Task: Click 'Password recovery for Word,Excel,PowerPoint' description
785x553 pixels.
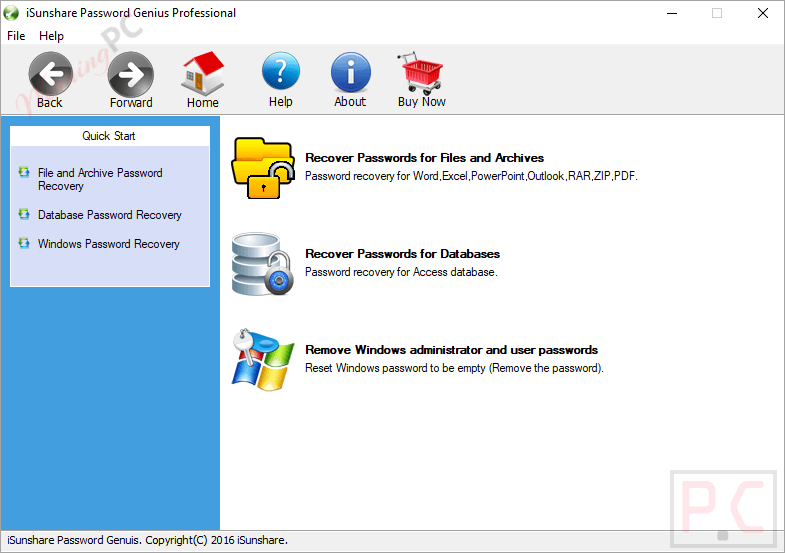Action: (x=471, y=176)
